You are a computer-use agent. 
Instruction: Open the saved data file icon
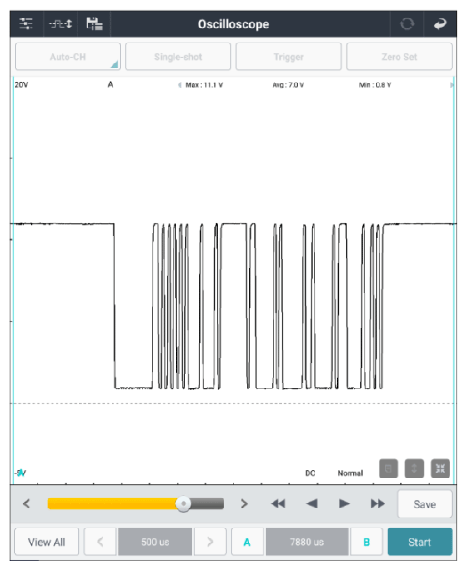coord(94,24)
